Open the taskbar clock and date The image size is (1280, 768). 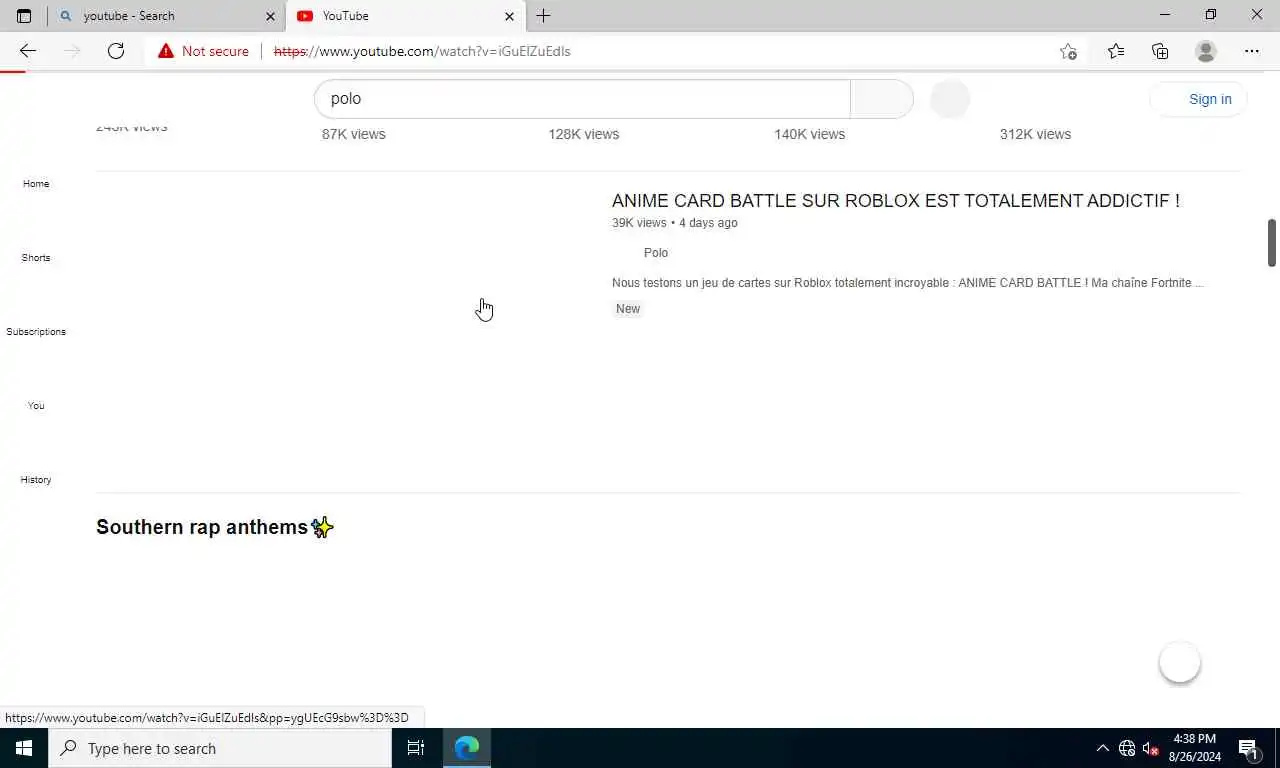(x=1195, y=748)
